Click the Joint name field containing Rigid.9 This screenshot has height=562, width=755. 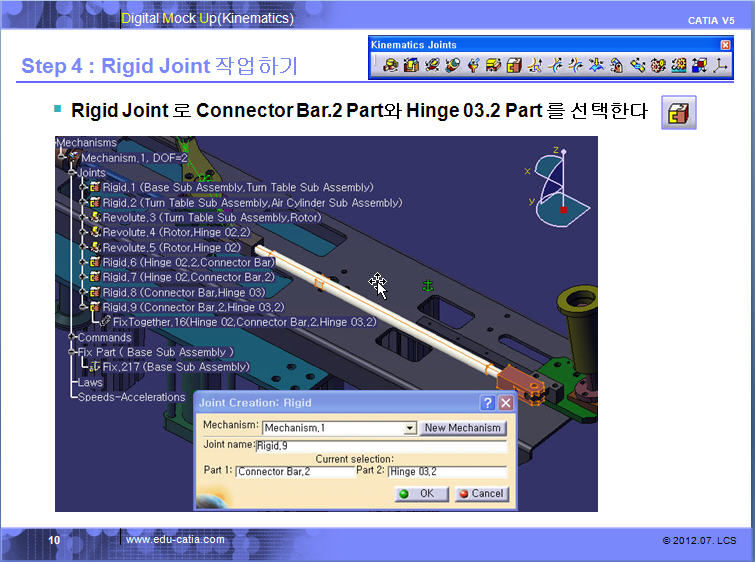(x=381, y=445)
